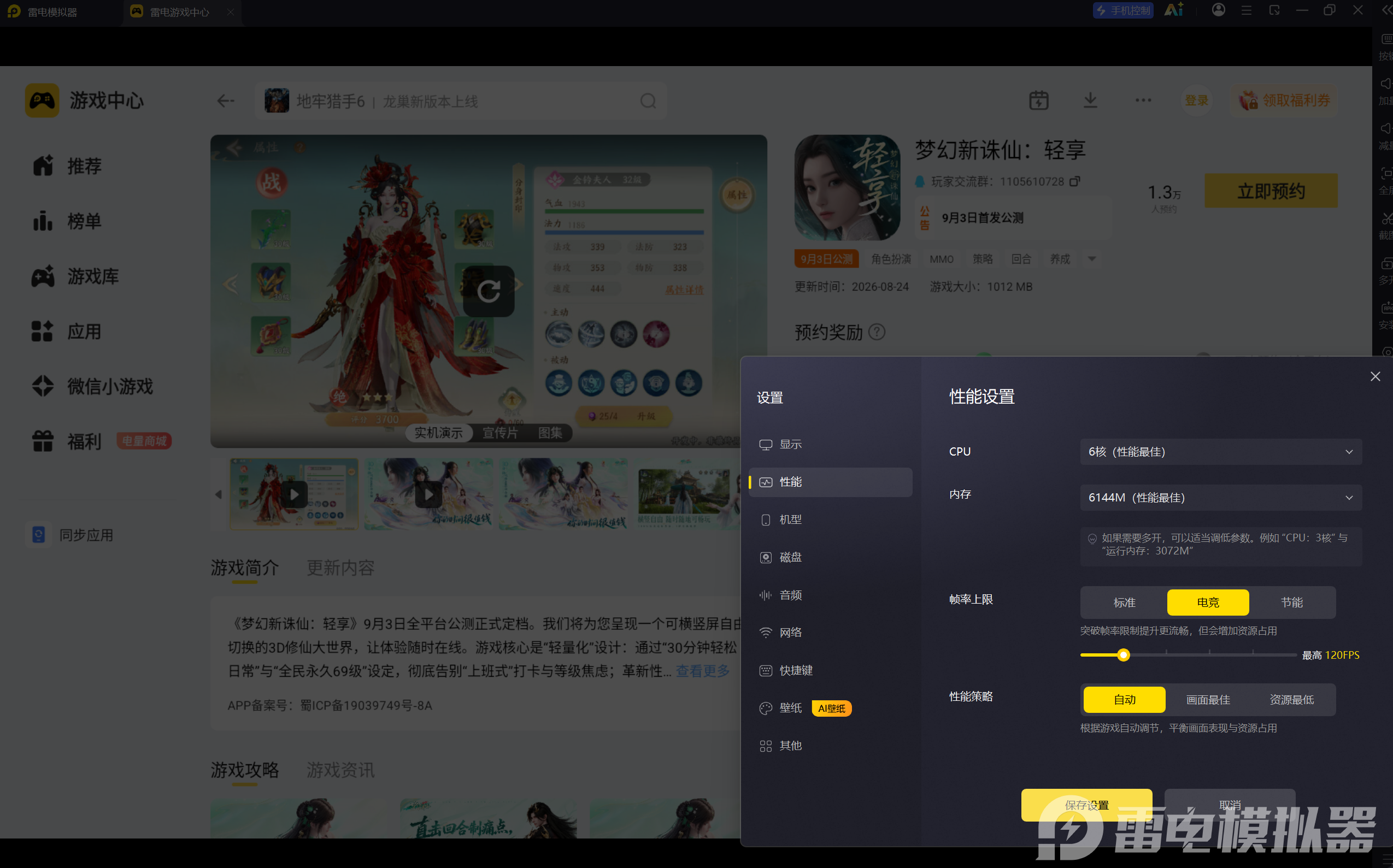
Task: Switch to the 雷电模拟器 tab
Action: 52,12
